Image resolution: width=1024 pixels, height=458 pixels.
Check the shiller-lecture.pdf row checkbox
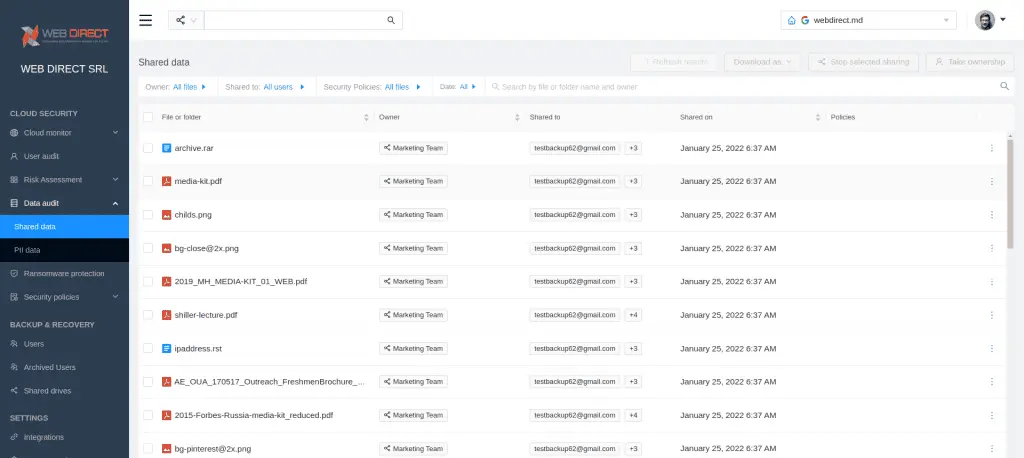pyautogui.click(x=148, y=315)
